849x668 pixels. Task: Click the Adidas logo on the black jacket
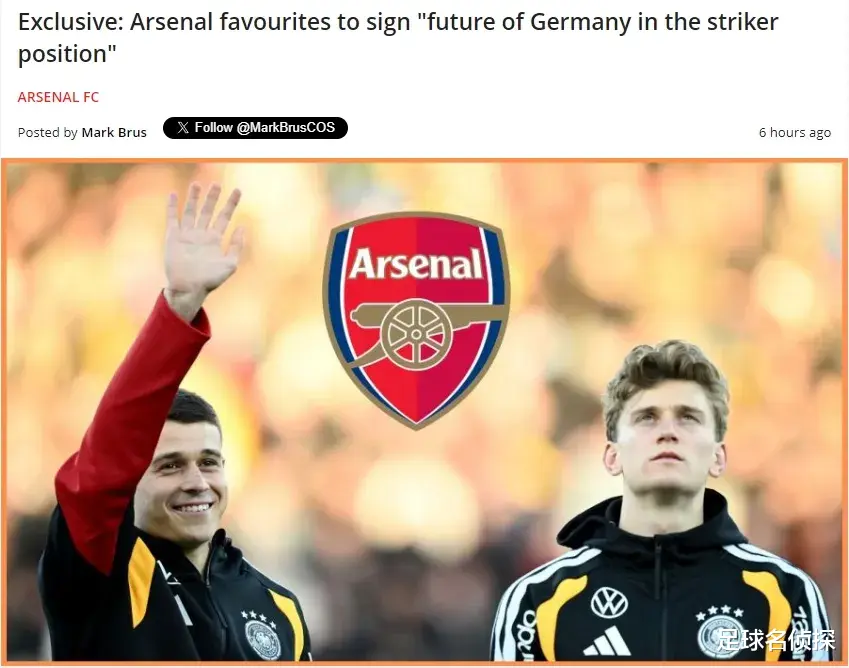pos(607,641)
